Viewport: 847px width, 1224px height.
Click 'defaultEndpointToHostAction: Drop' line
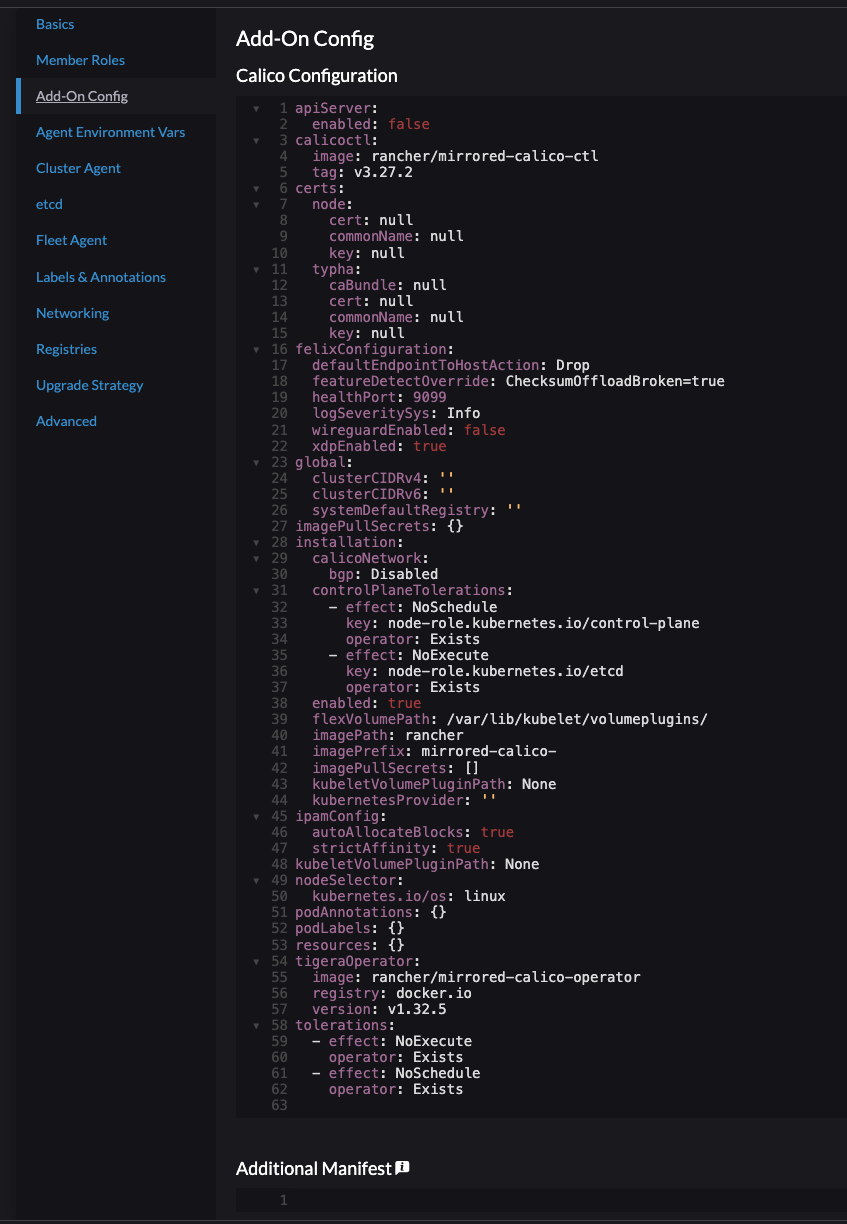(x=451, y=365)
